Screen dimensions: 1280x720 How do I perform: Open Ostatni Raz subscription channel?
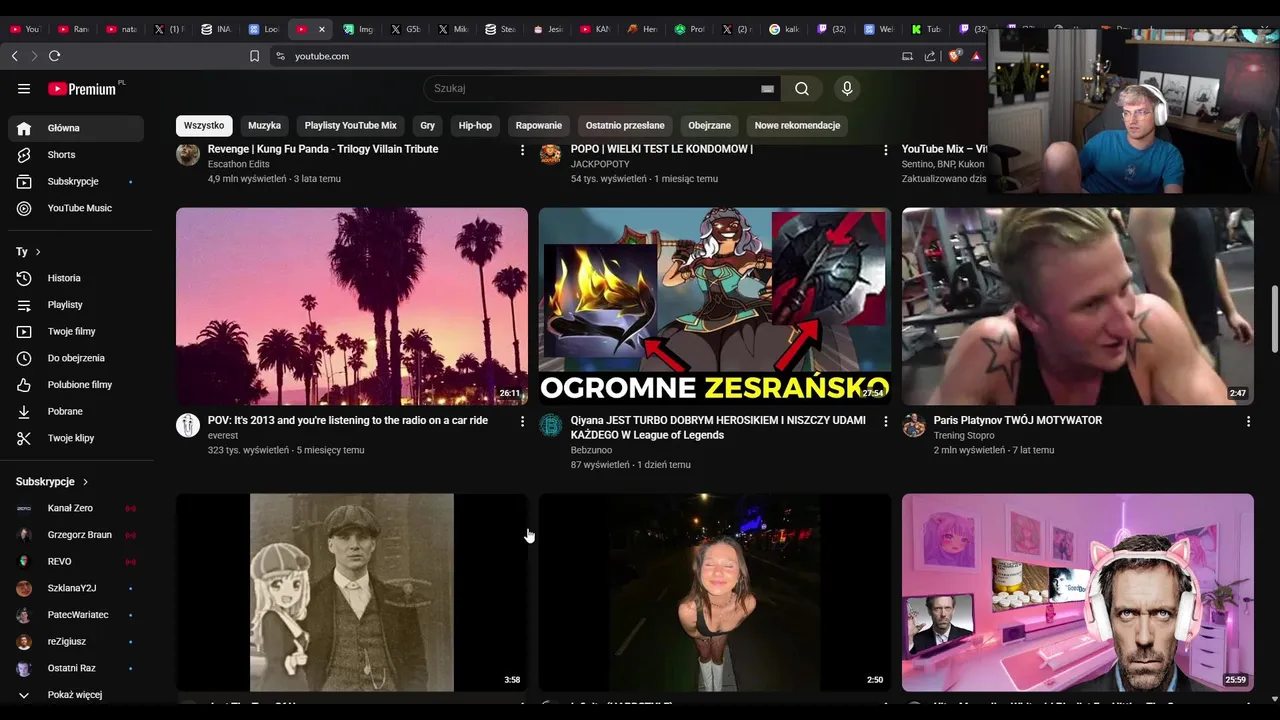(x=76, y=668)
